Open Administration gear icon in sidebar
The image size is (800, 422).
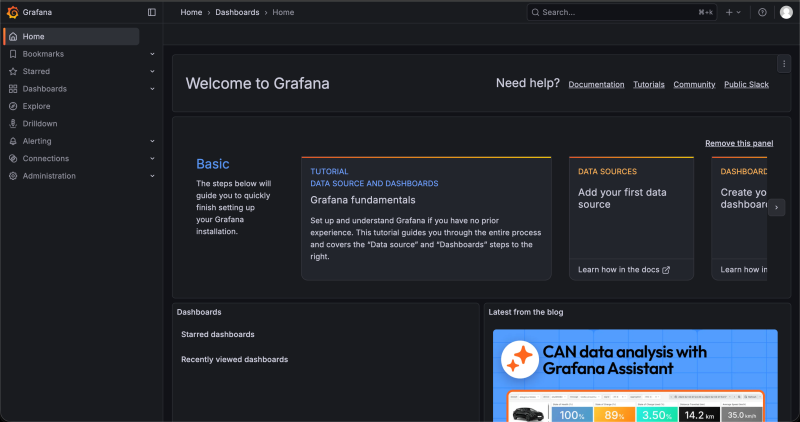pos(13,176)
